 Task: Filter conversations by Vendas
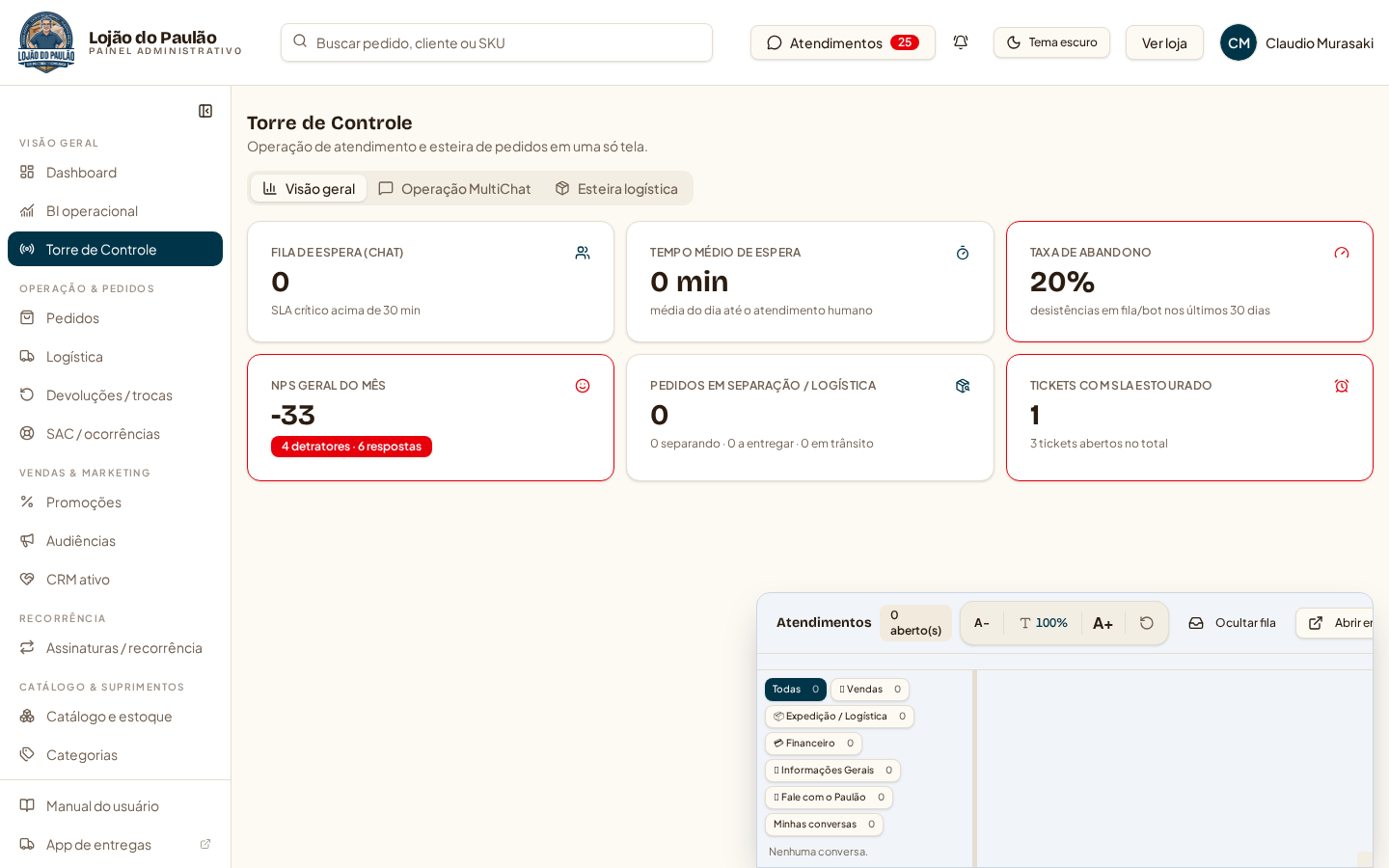tap(870, 690)
